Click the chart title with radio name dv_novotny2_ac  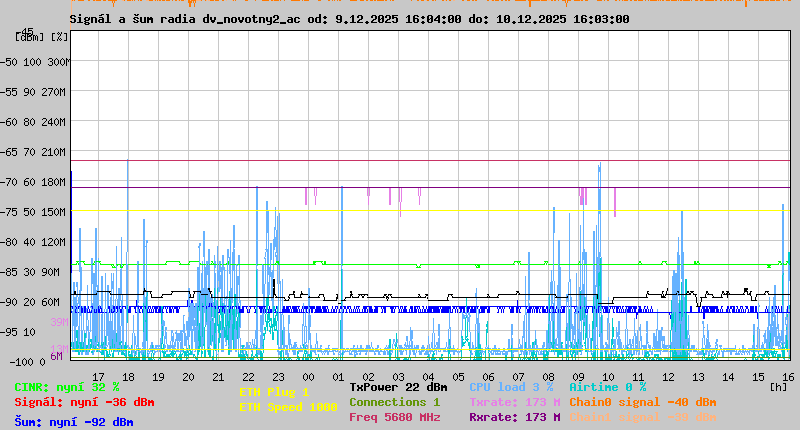pos(350,19)
